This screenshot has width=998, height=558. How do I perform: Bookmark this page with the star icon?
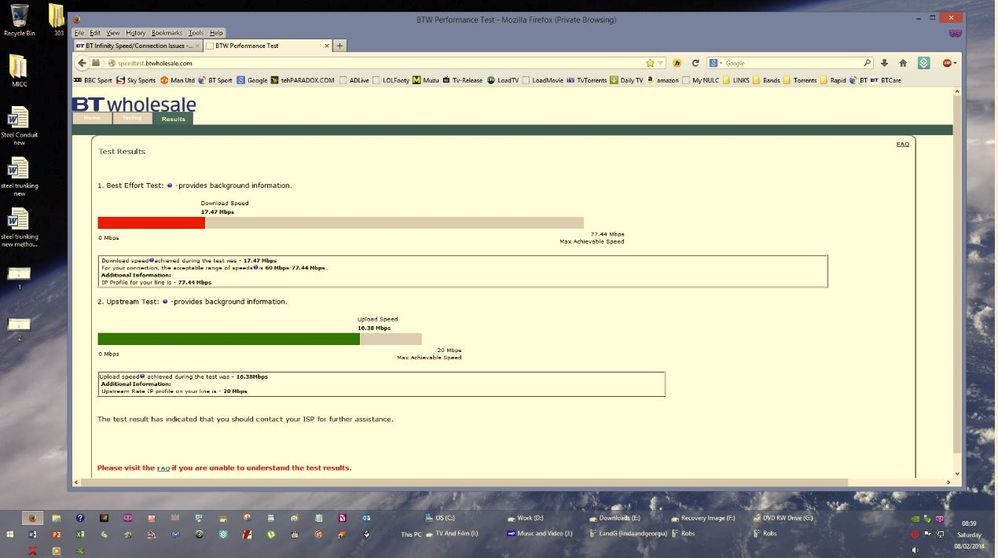pyautogui.click(x=650, y=63)
